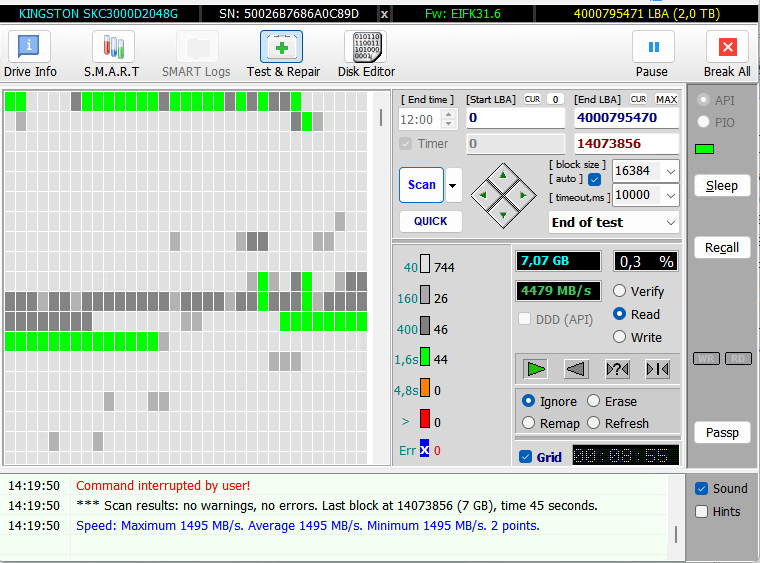Close drive tab with x button

(384, 14)
